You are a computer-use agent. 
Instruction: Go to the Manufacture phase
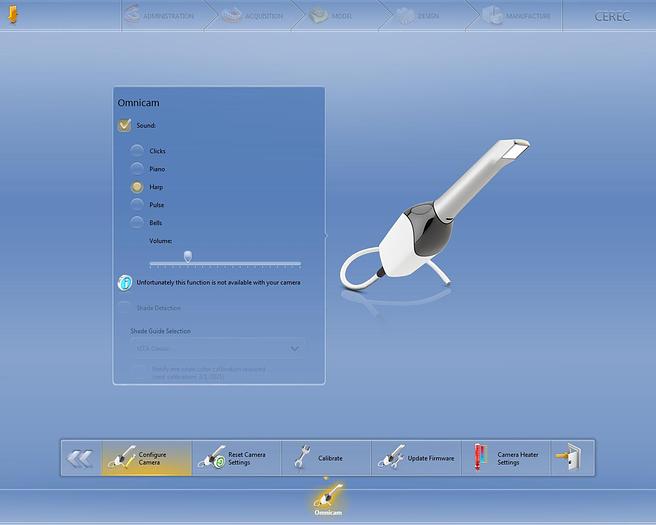(x=517, y=15)
